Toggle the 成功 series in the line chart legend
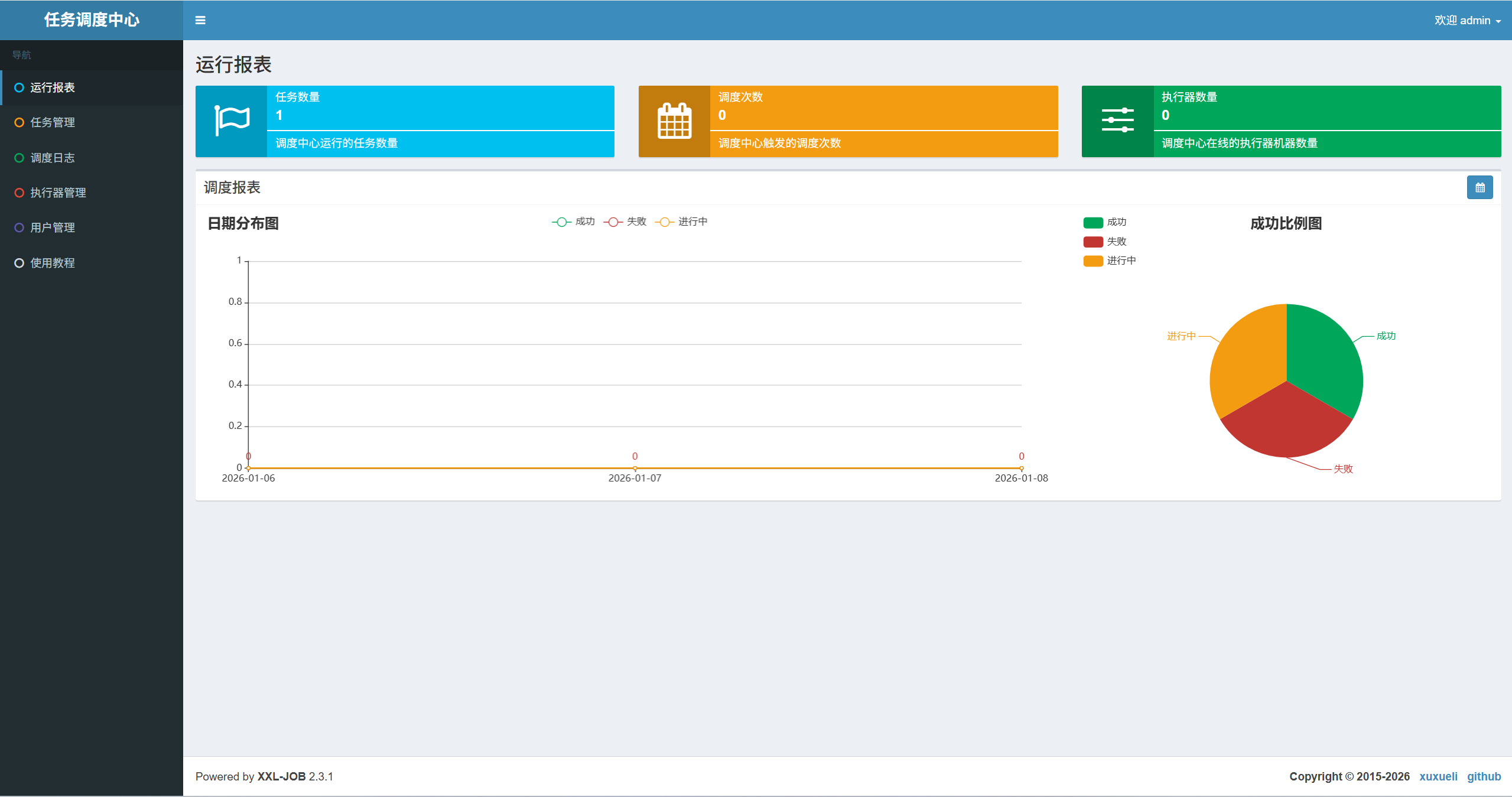 (573, 222)
